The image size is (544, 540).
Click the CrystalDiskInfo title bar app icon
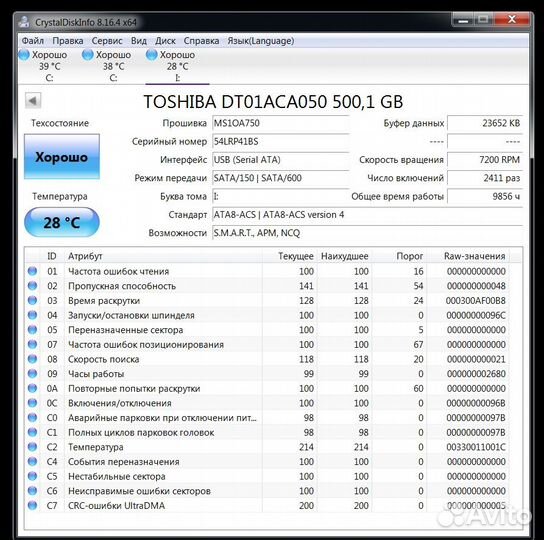click(25, 22)
